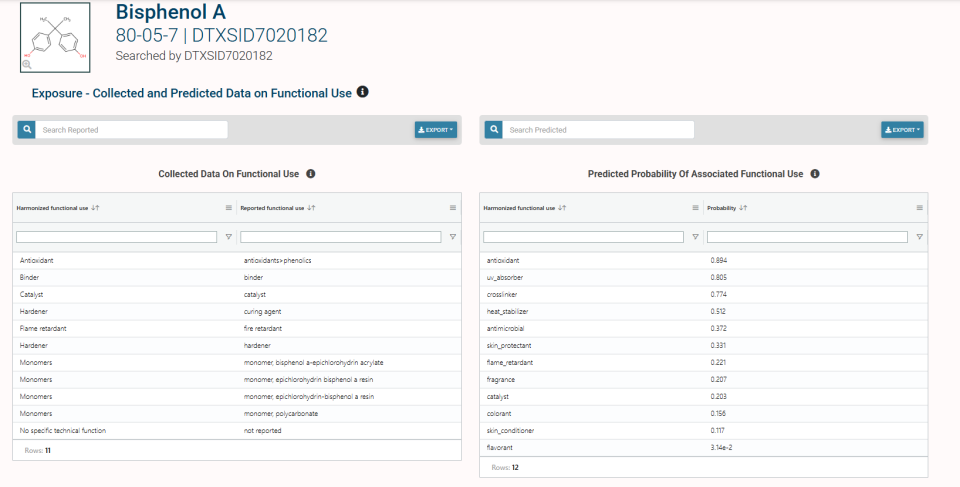Open column menu for Reported functional use
Image resolution: width=960 pixels, height=487 pixels.
click(x=452, y=208)
